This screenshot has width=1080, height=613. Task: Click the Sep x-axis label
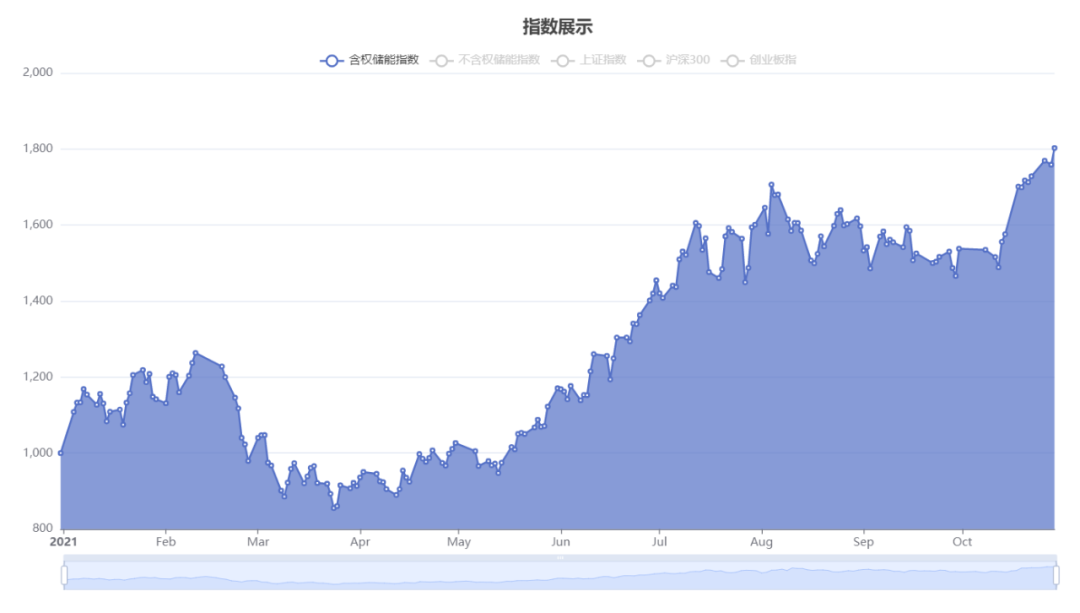[863, 542]
